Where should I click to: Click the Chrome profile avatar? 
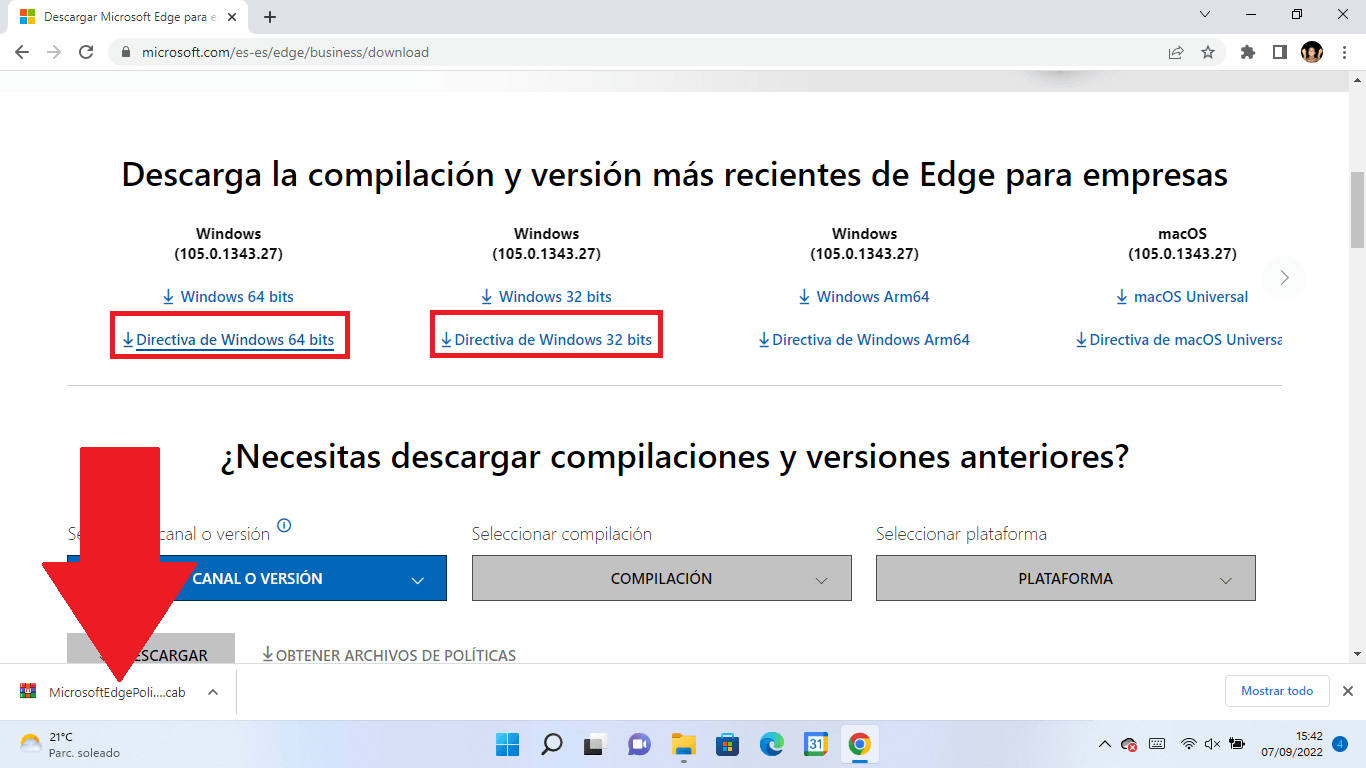[1312, 52]
